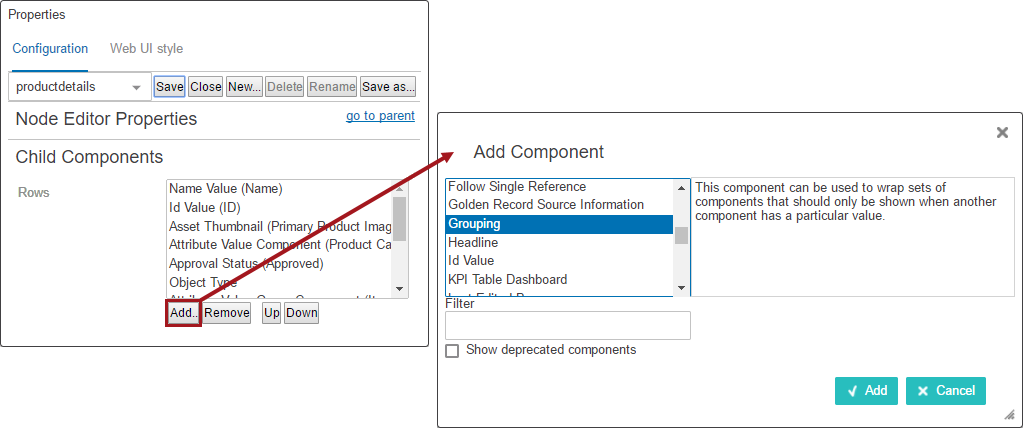This screenshot has width=1023, height=428.
Task: Click into the Filter text field
Action: pyautogui.click(x=567, y=326)
